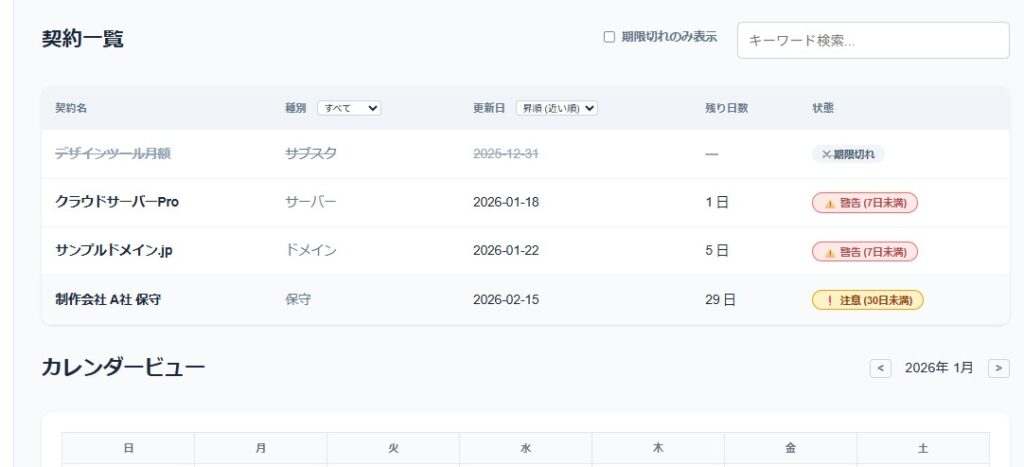
Task: Open the 種別 filter dropdown
Action: click(349, 108)
